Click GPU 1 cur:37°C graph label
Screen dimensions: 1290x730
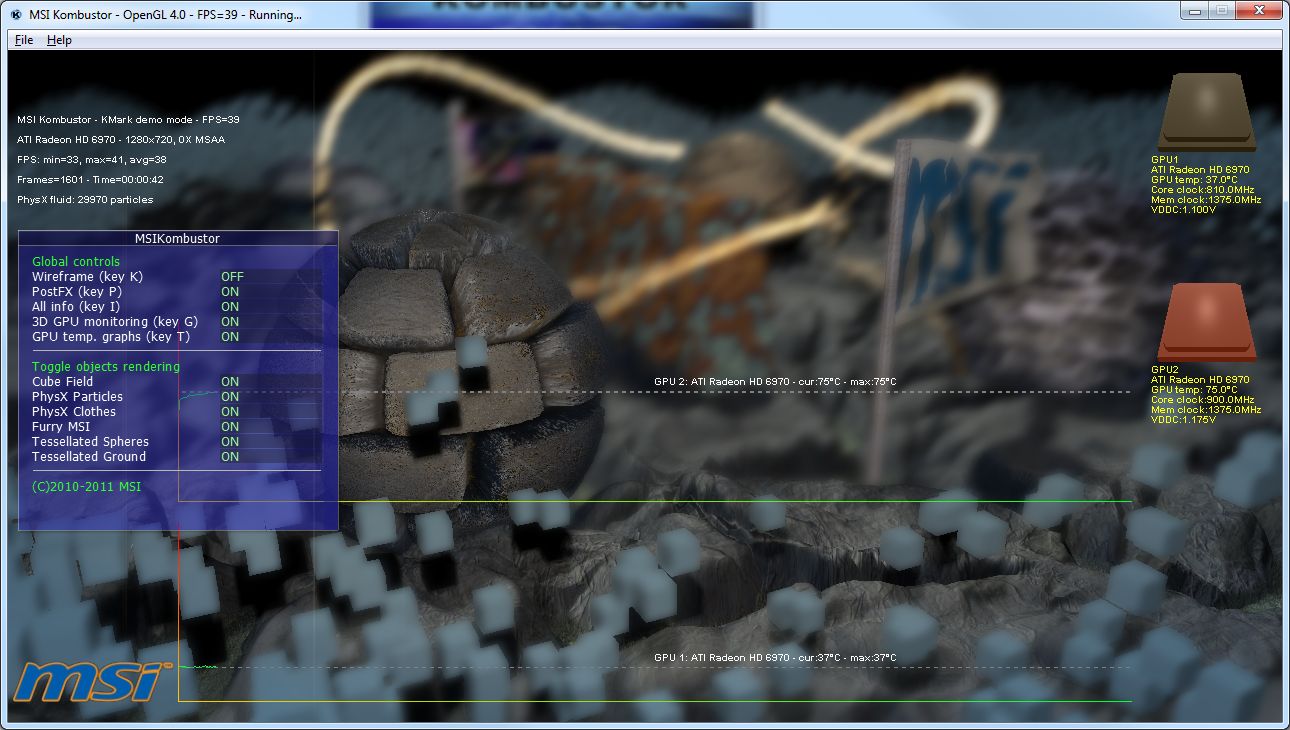[x=775, y=658]
